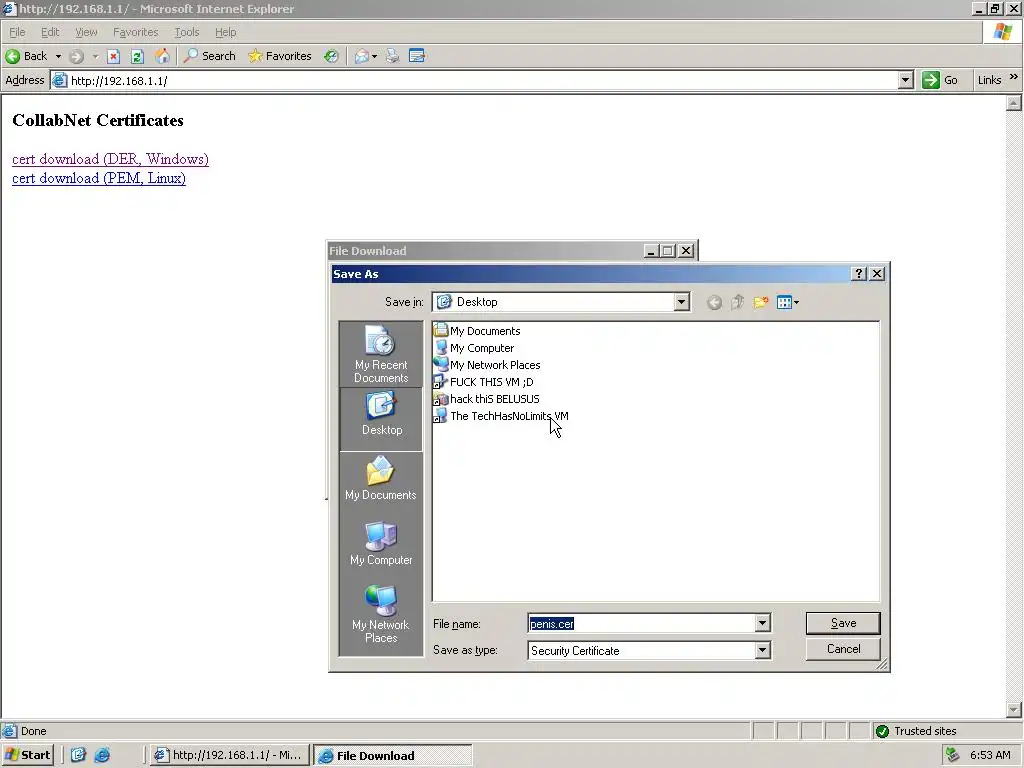Viewport: 1024px width, 768px height.
Task: Click the Stop loading icon
Action: pos(114,56)
